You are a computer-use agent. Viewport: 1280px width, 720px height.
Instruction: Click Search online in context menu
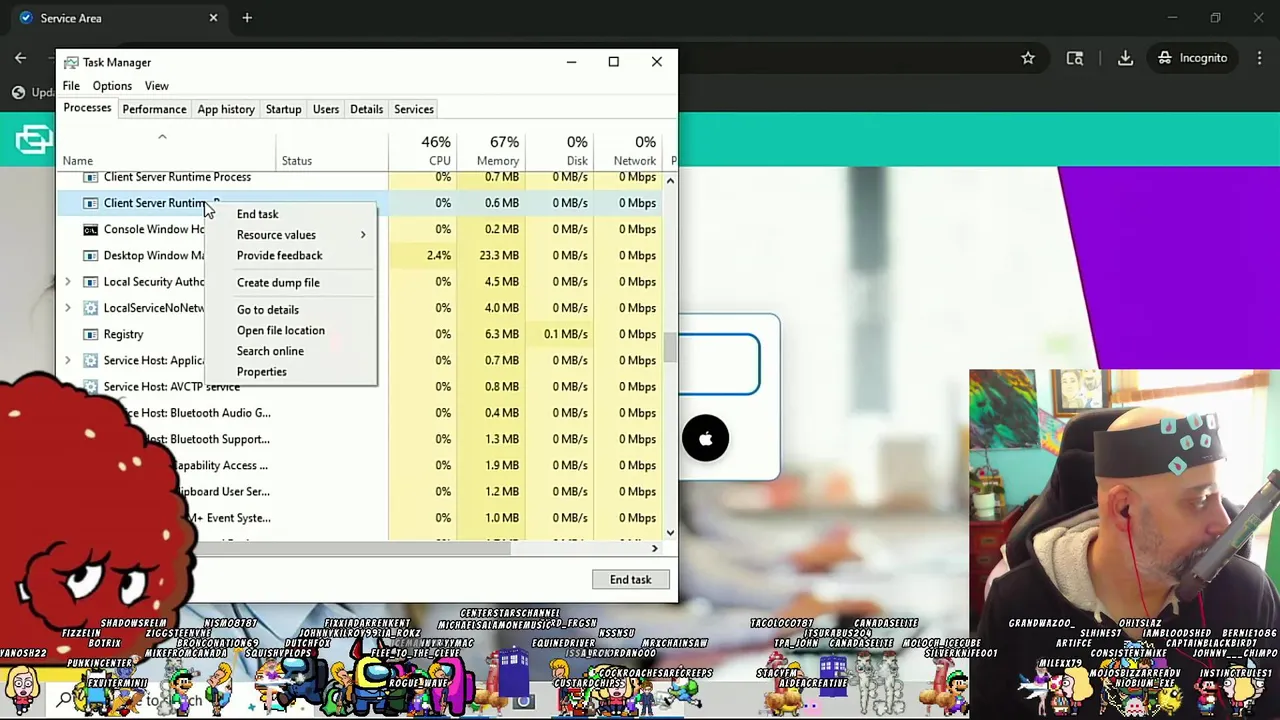(x=270, y=351)
